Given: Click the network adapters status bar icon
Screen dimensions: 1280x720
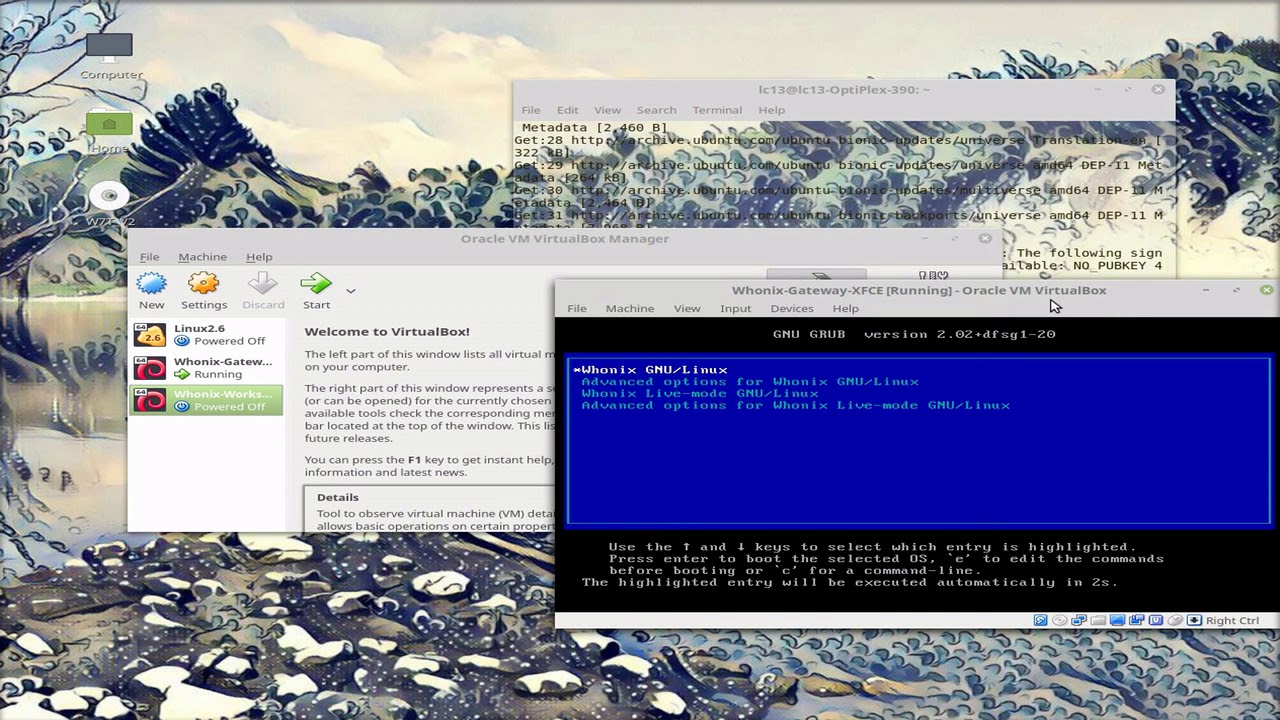Looking at the screenshot, I should click(x=1079, y=620).
